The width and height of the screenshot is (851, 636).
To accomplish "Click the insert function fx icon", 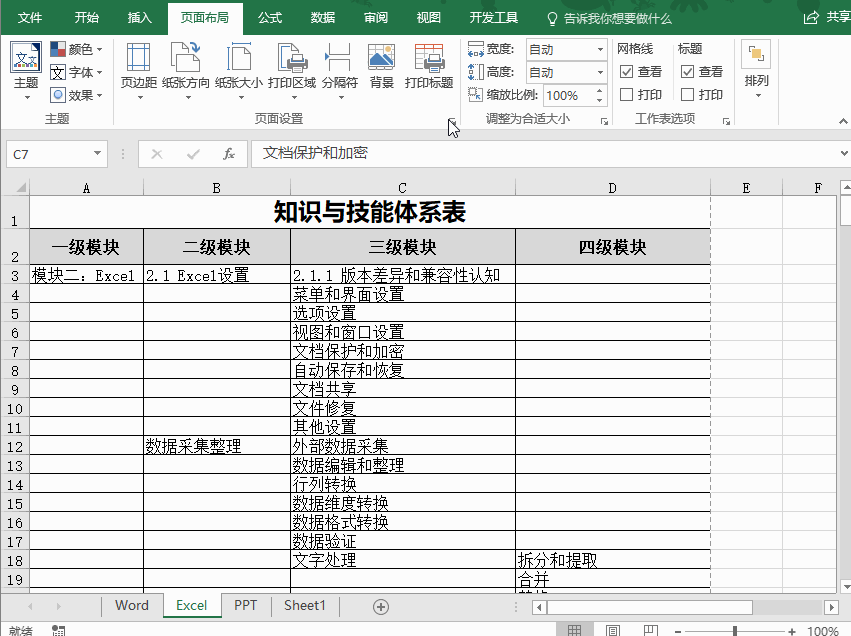I will [x=229, y=155].
